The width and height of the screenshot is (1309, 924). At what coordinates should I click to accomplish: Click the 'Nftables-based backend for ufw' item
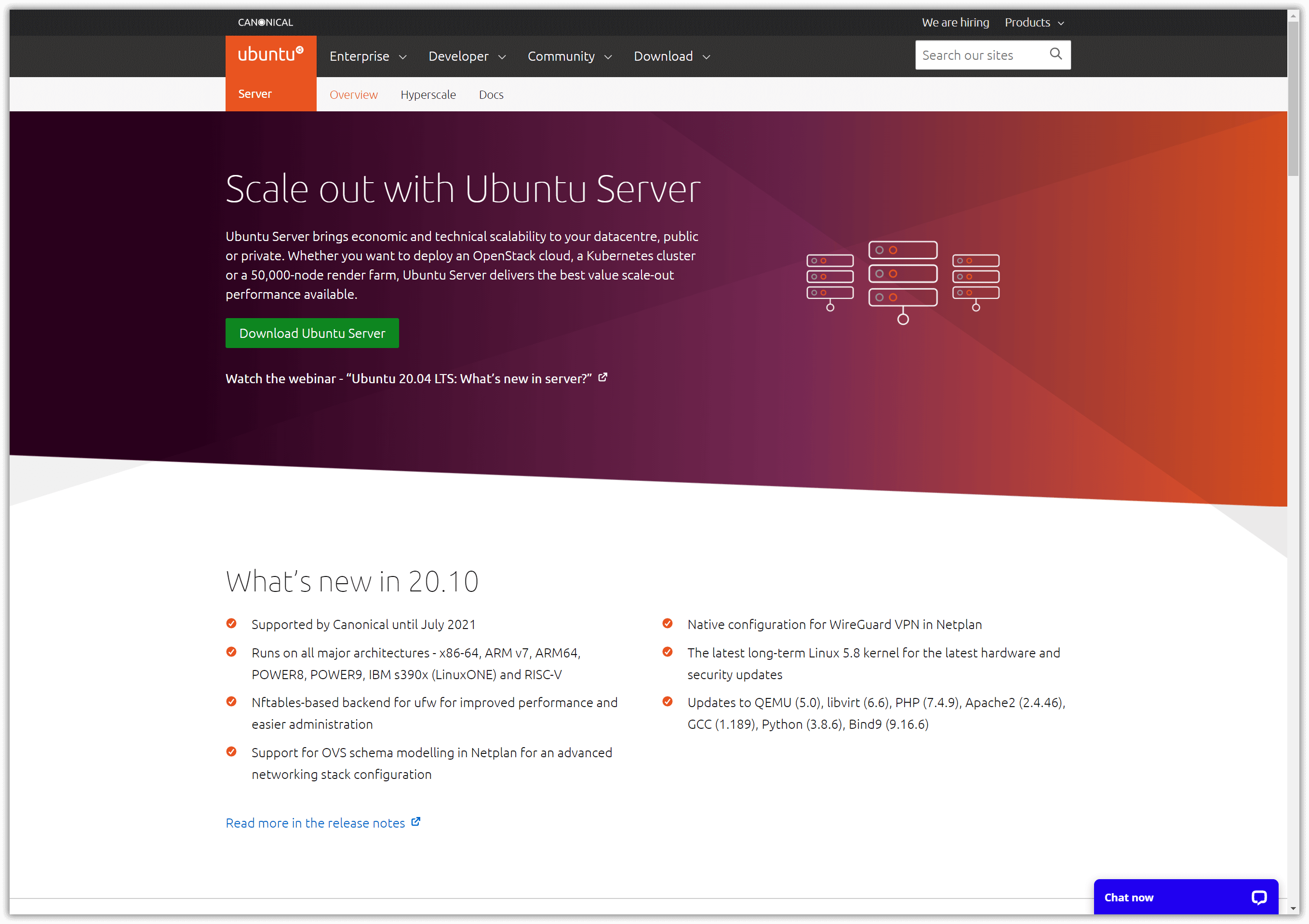pyautogui.click(x=434, y=713)
